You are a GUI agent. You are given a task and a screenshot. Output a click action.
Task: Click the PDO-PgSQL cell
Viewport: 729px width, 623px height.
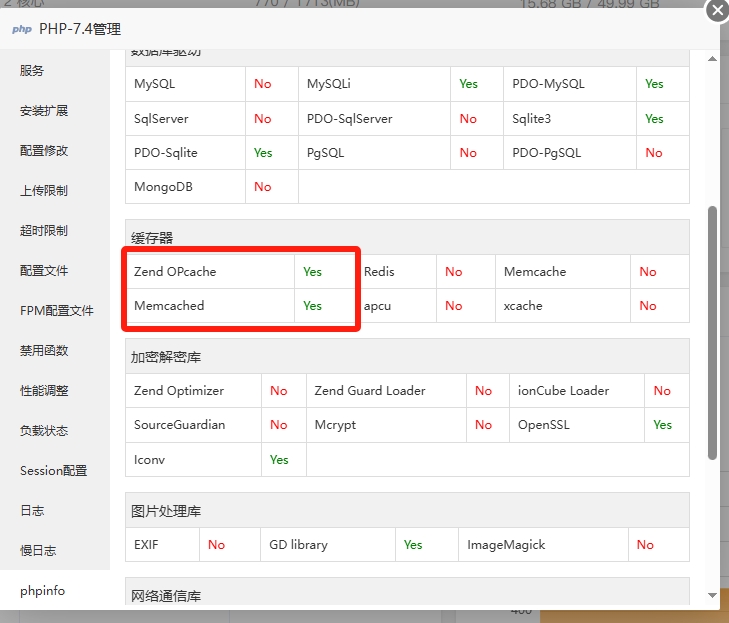(570, 152)
